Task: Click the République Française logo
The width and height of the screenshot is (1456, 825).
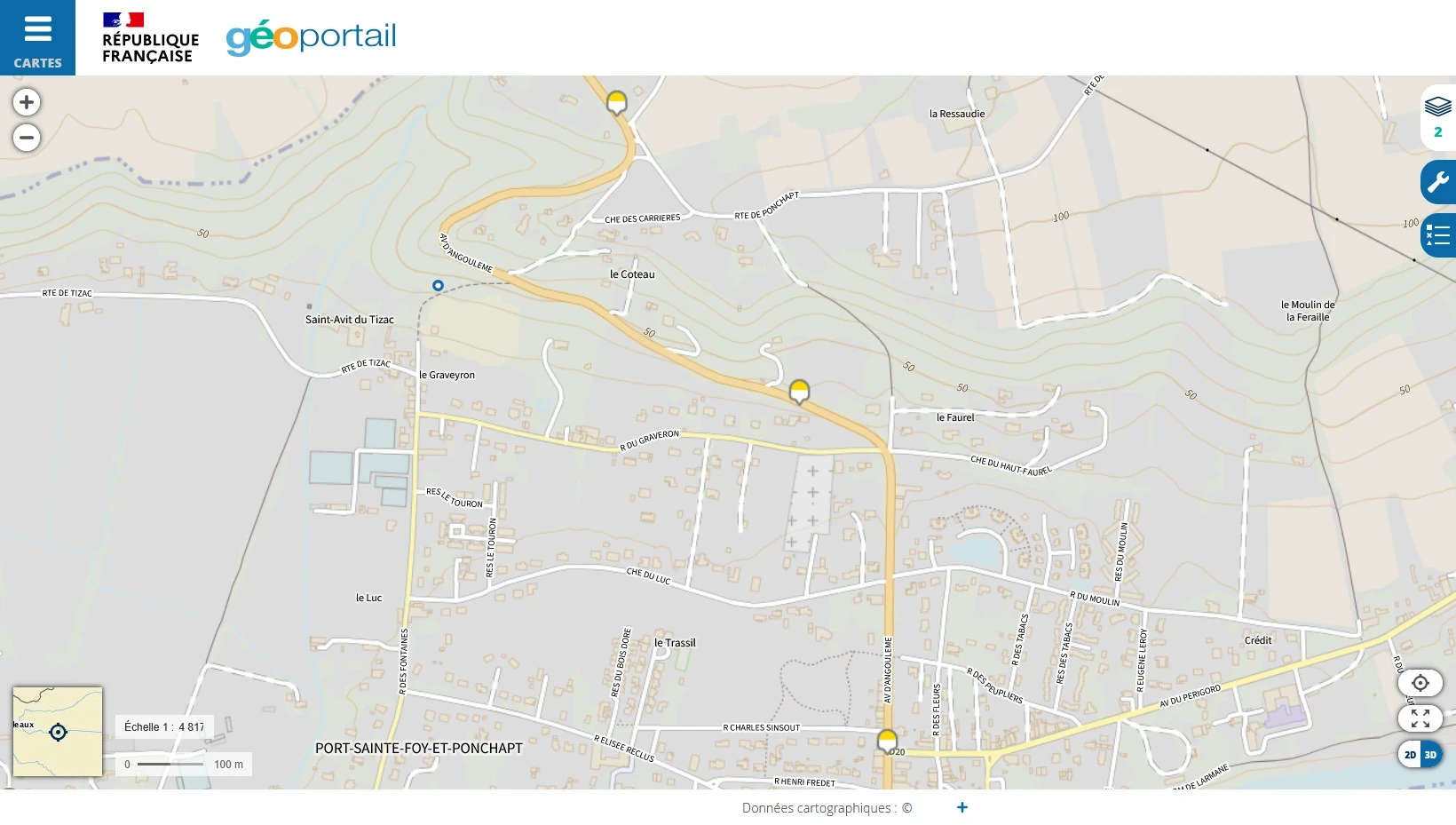Action: click(150, 38)
